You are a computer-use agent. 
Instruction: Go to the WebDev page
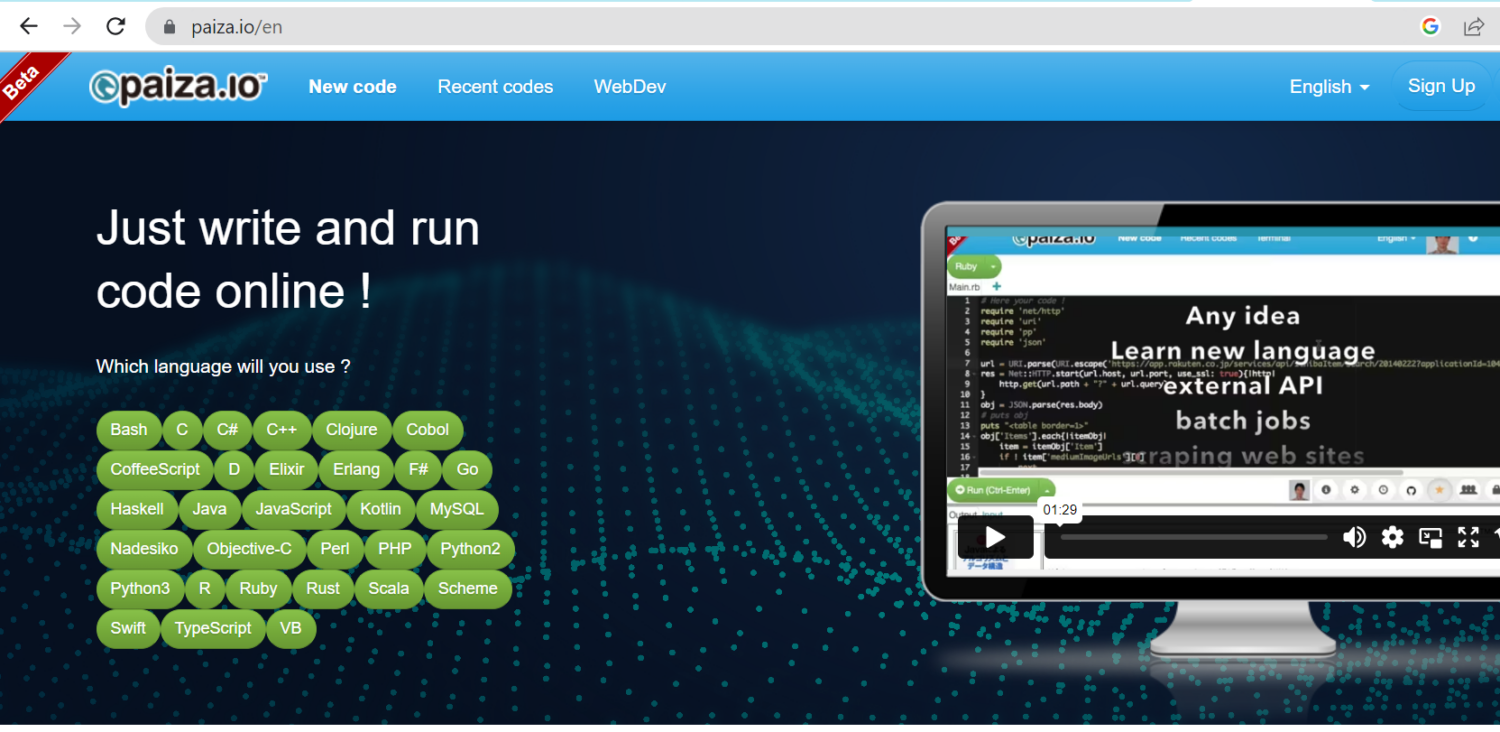pyautogui.click(x=630, y=87)
